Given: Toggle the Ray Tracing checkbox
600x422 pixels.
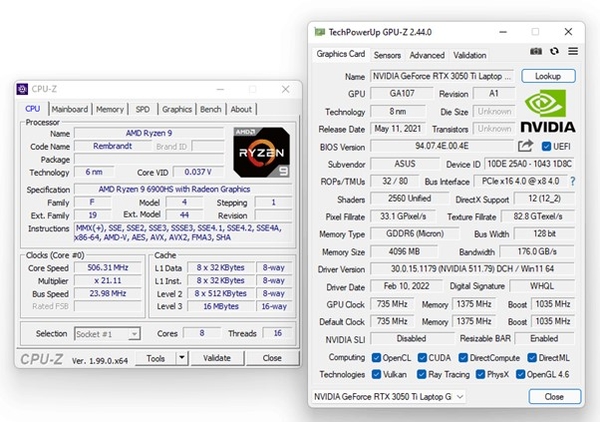Looking at the screenshot, I should pyautogui.click(x=421, y=373).
